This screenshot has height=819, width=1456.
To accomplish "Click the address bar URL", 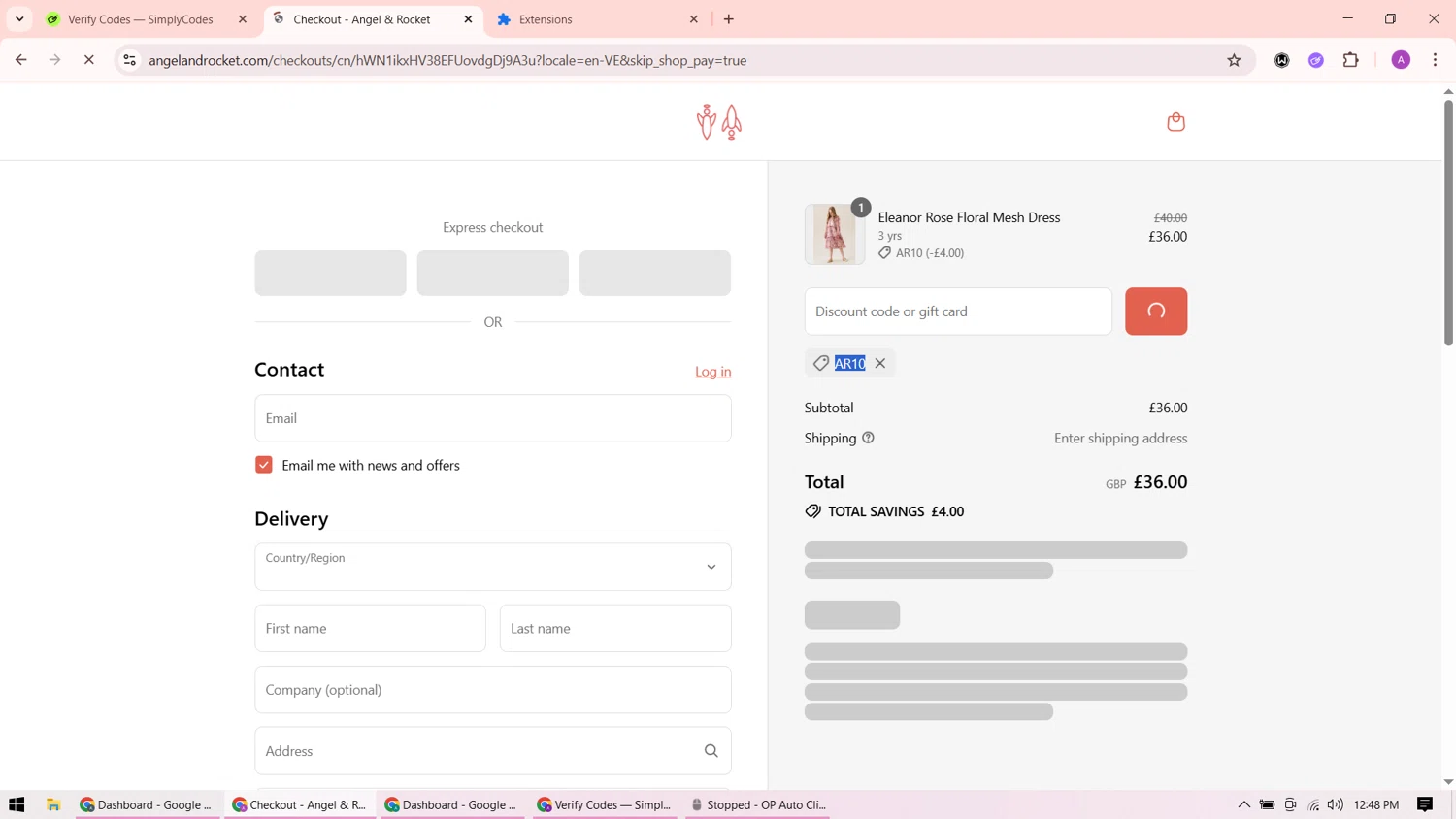I will click(447, 60).
